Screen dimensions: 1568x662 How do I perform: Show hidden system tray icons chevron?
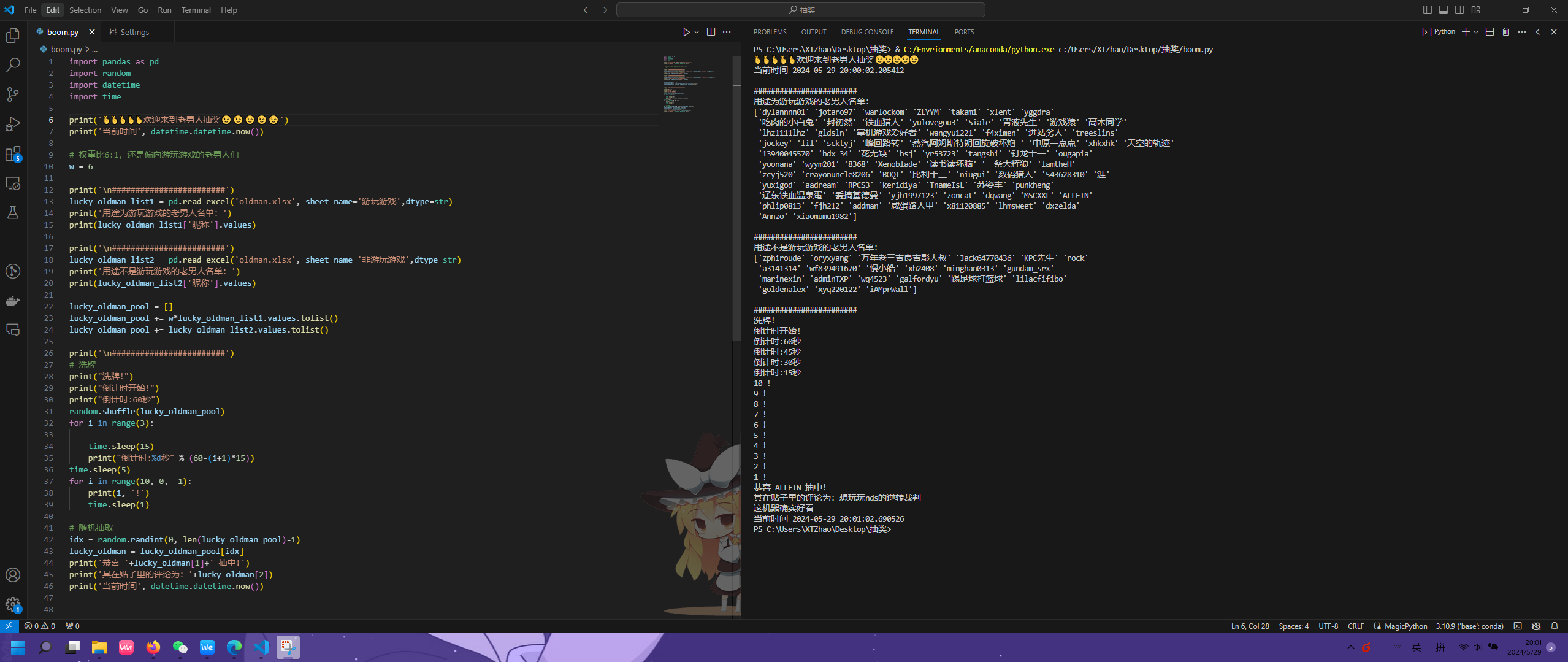[x=1351, y=647]
